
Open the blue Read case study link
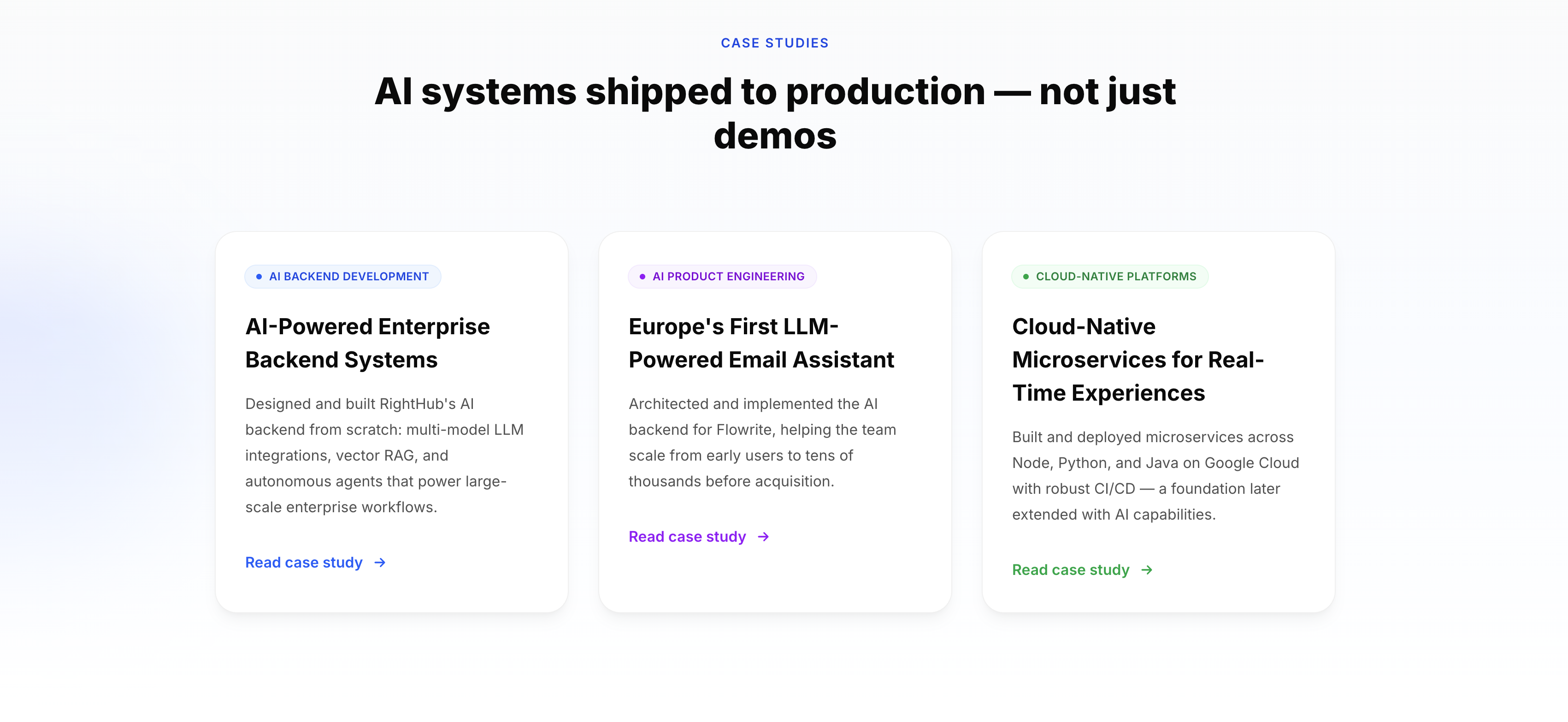point(304,562)
